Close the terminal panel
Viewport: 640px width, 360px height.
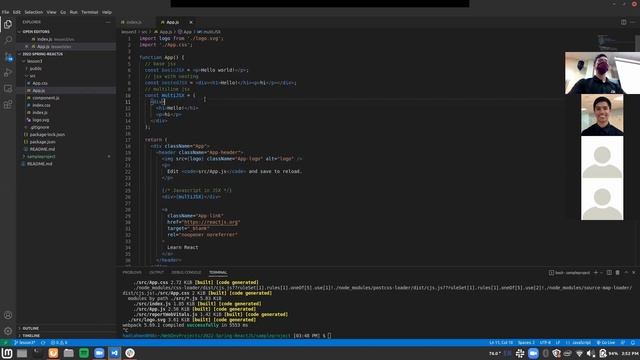(x=633, y=273)
